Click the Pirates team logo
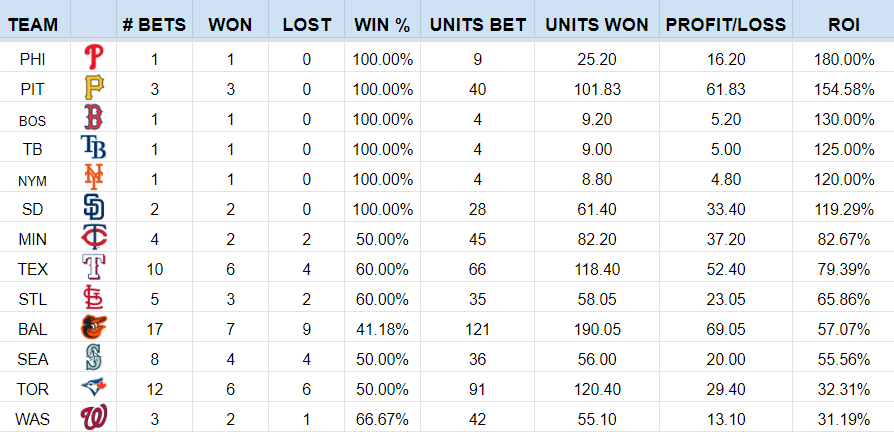Screen dimensions: 894x432 [x=94, y=88]
